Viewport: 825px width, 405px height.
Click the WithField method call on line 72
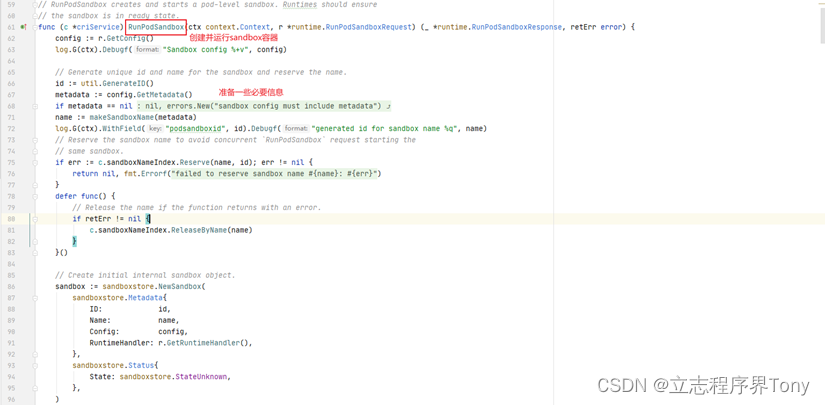point(124,129)
